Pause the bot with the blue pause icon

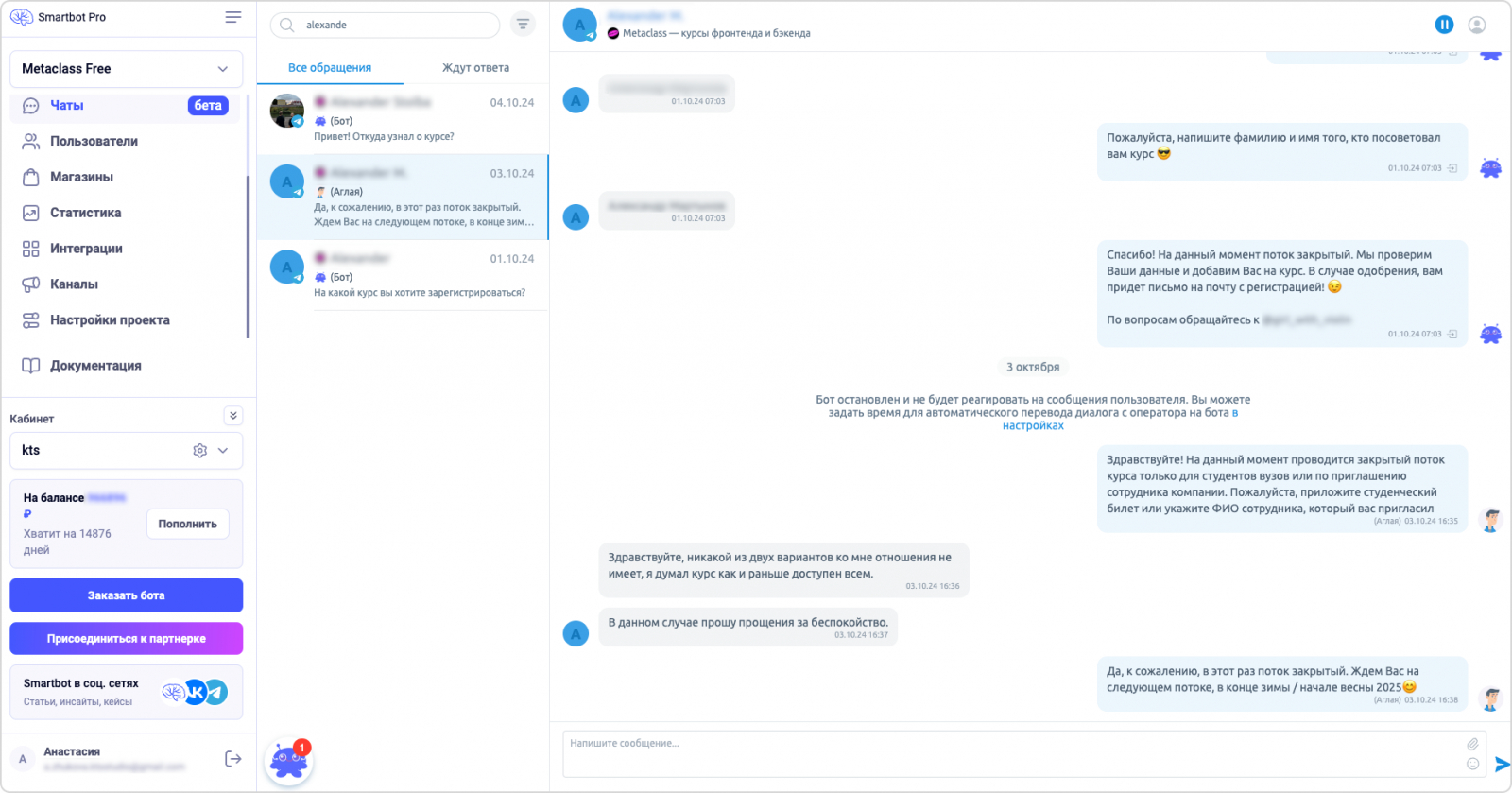tap(1444, 25)
